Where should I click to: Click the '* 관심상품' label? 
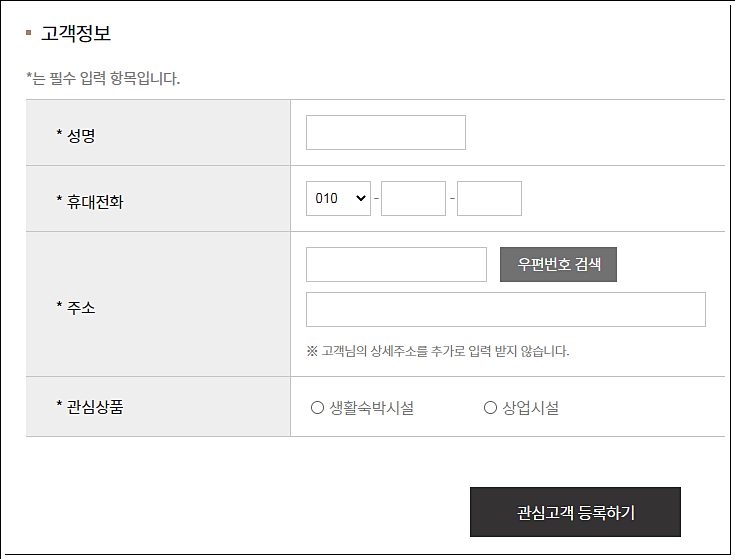click(x=90, y=406)
